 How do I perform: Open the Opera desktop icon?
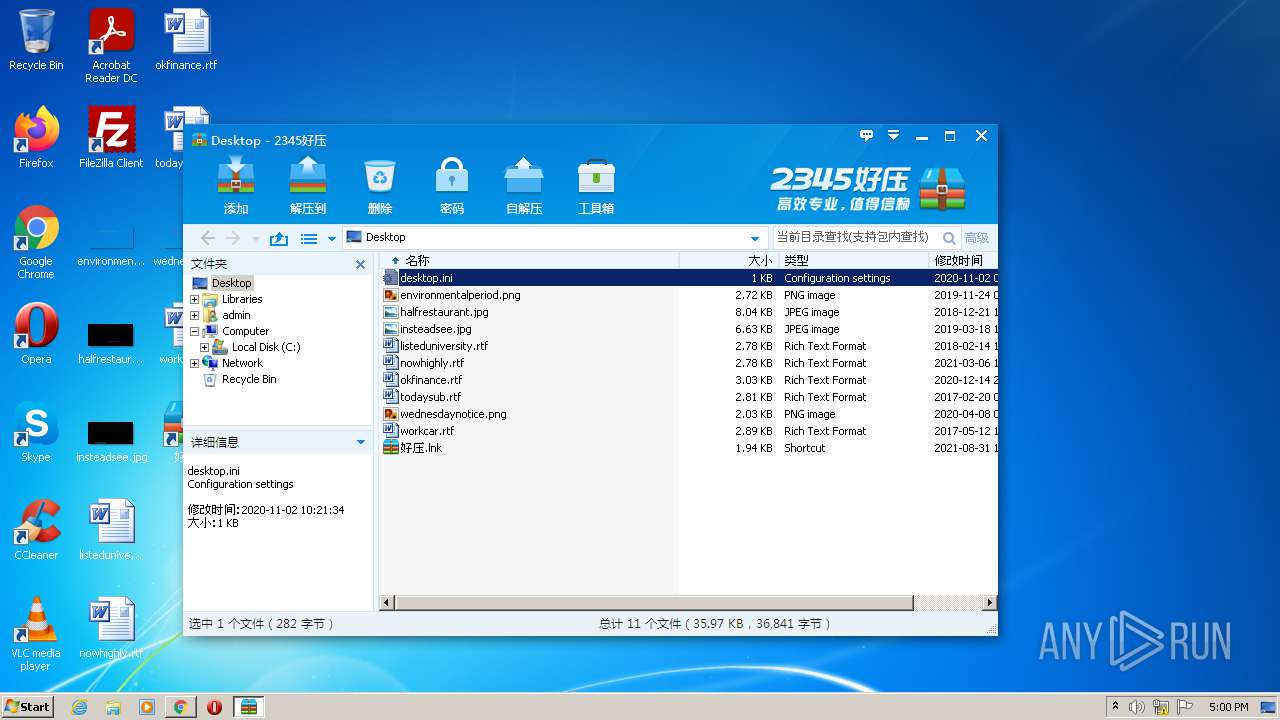click(x=36, y=334)
